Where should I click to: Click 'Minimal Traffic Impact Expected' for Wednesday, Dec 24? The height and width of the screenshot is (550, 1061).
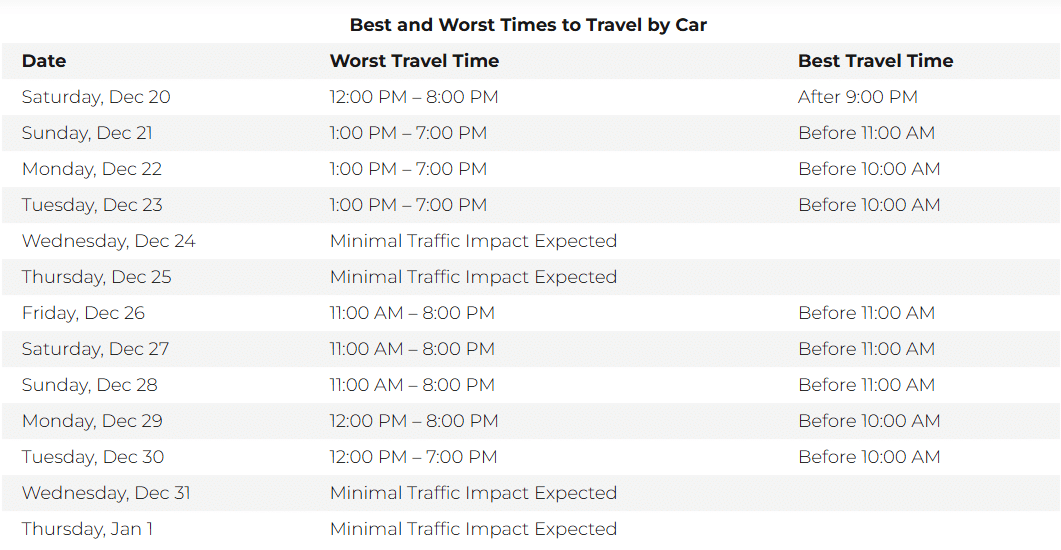[x=473, y=241]
